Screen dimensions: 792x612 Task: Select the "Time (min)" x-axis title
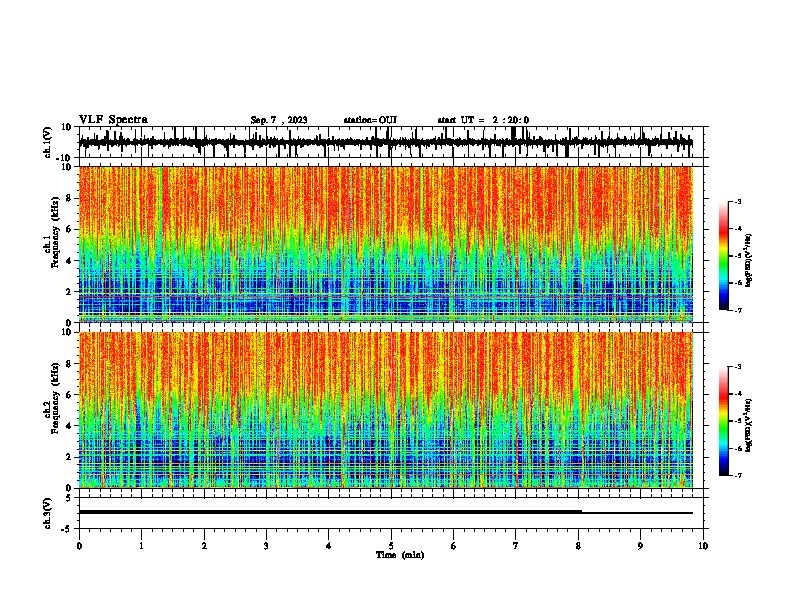pyautogui.click(x=400, y=555)
